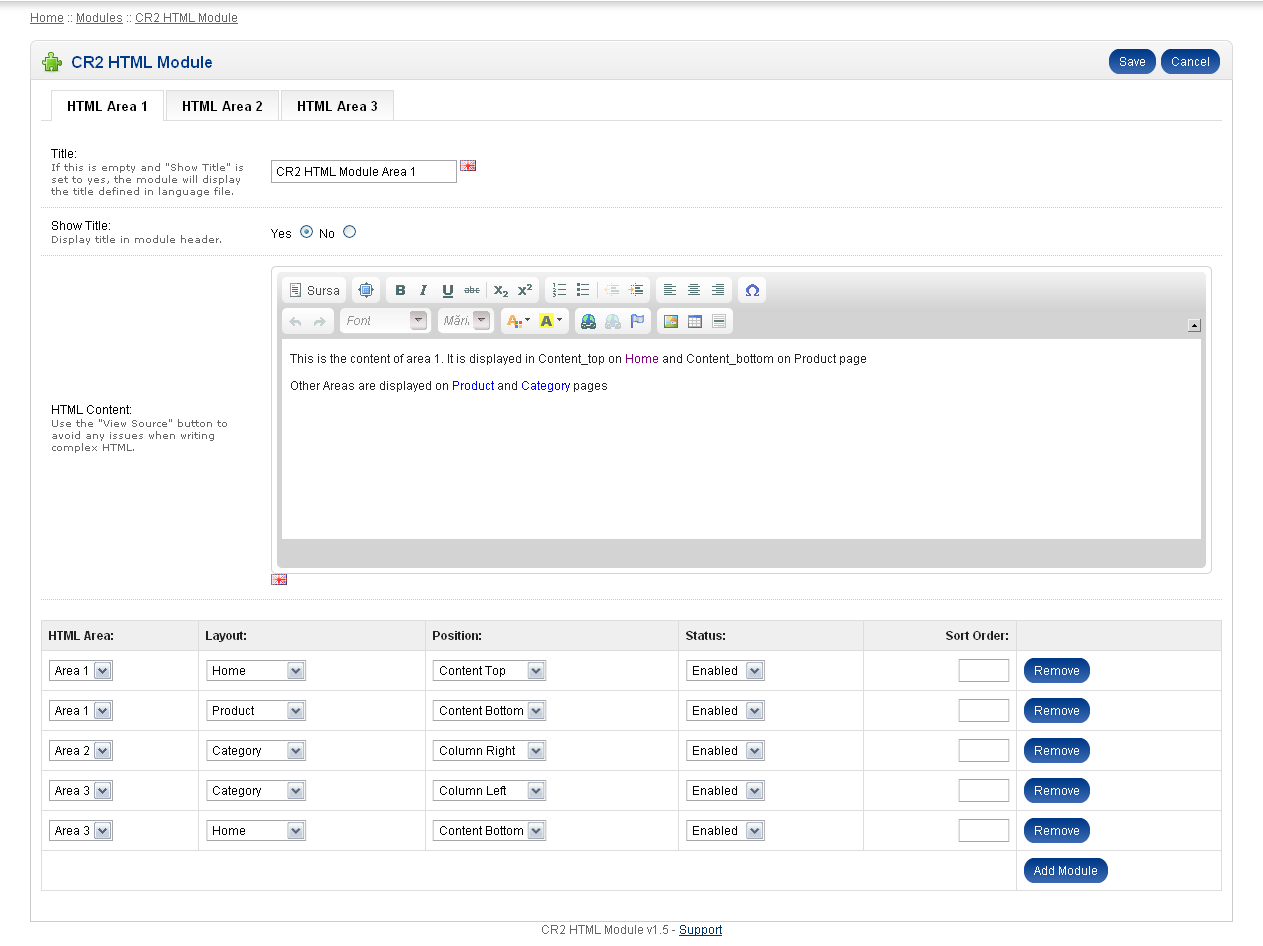Viewport: 1263px width, 946px height.
Task: Remove the Category Column Right row
Action: [x=1056, y=751]
